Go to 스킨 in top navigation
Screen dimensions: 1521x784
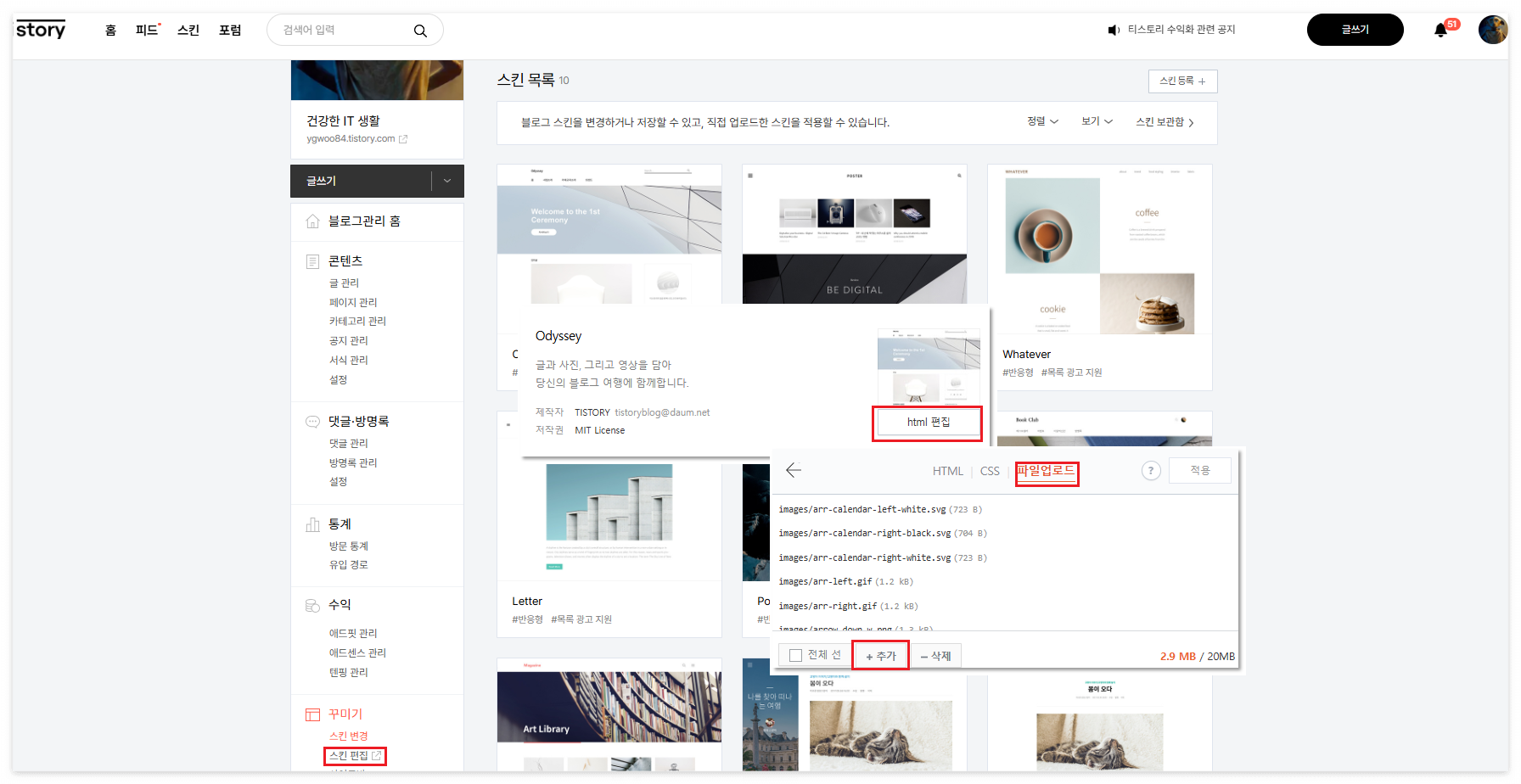[188, 31]
